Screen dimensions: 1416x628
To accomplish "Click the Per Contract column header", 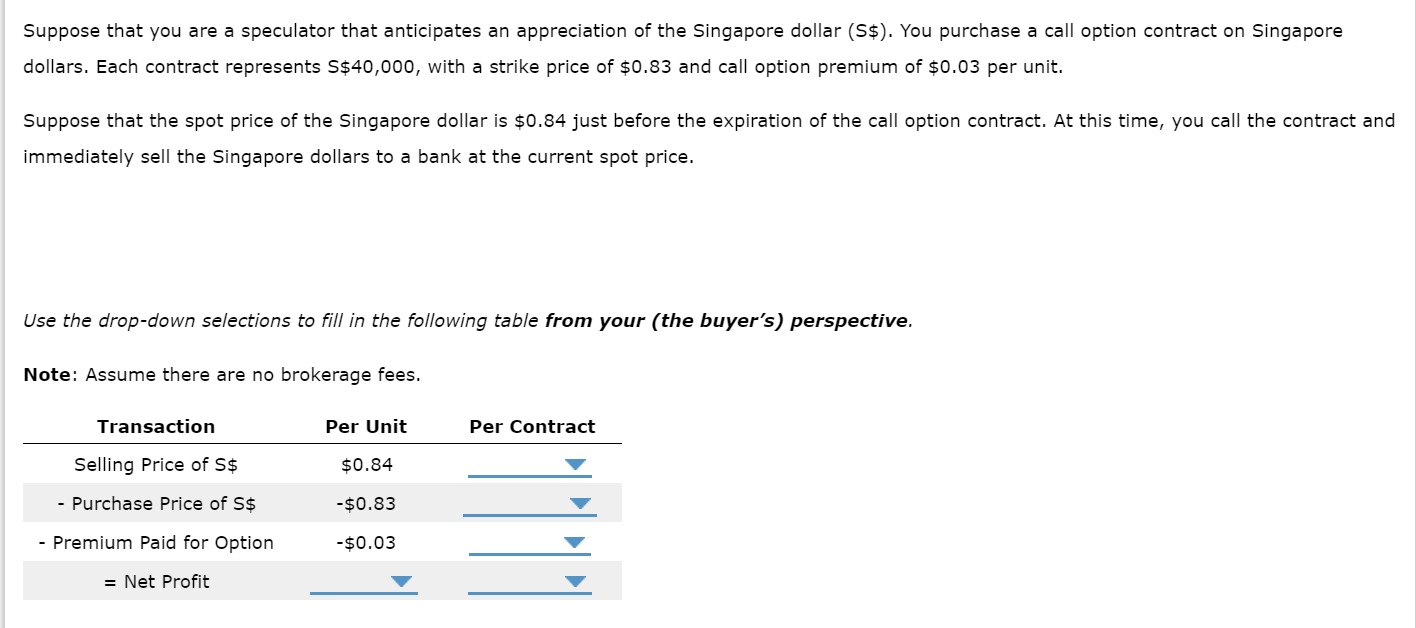I will point(532,427).
